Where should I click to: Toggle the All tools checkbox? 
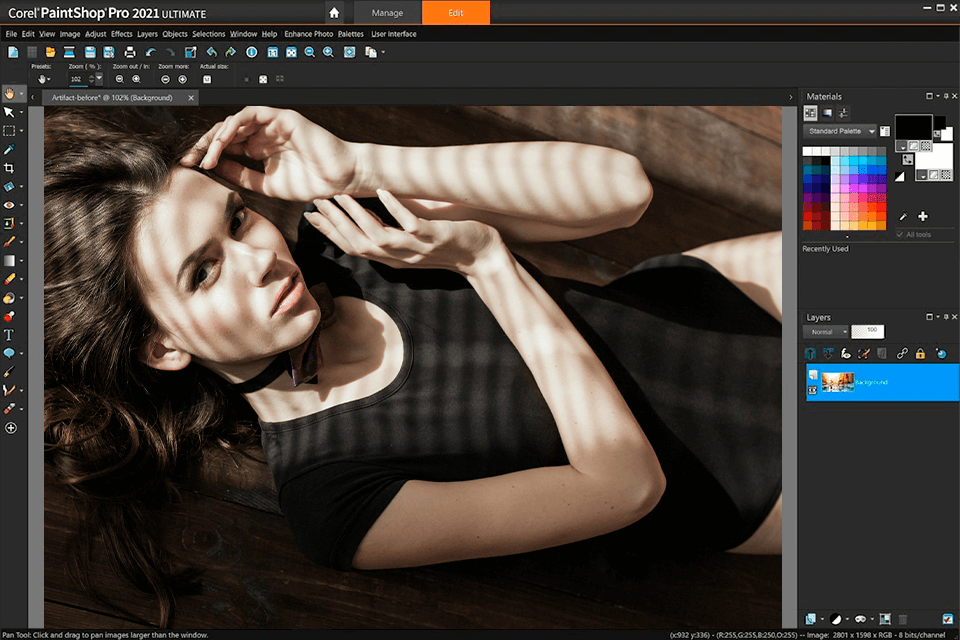(898, 234)
